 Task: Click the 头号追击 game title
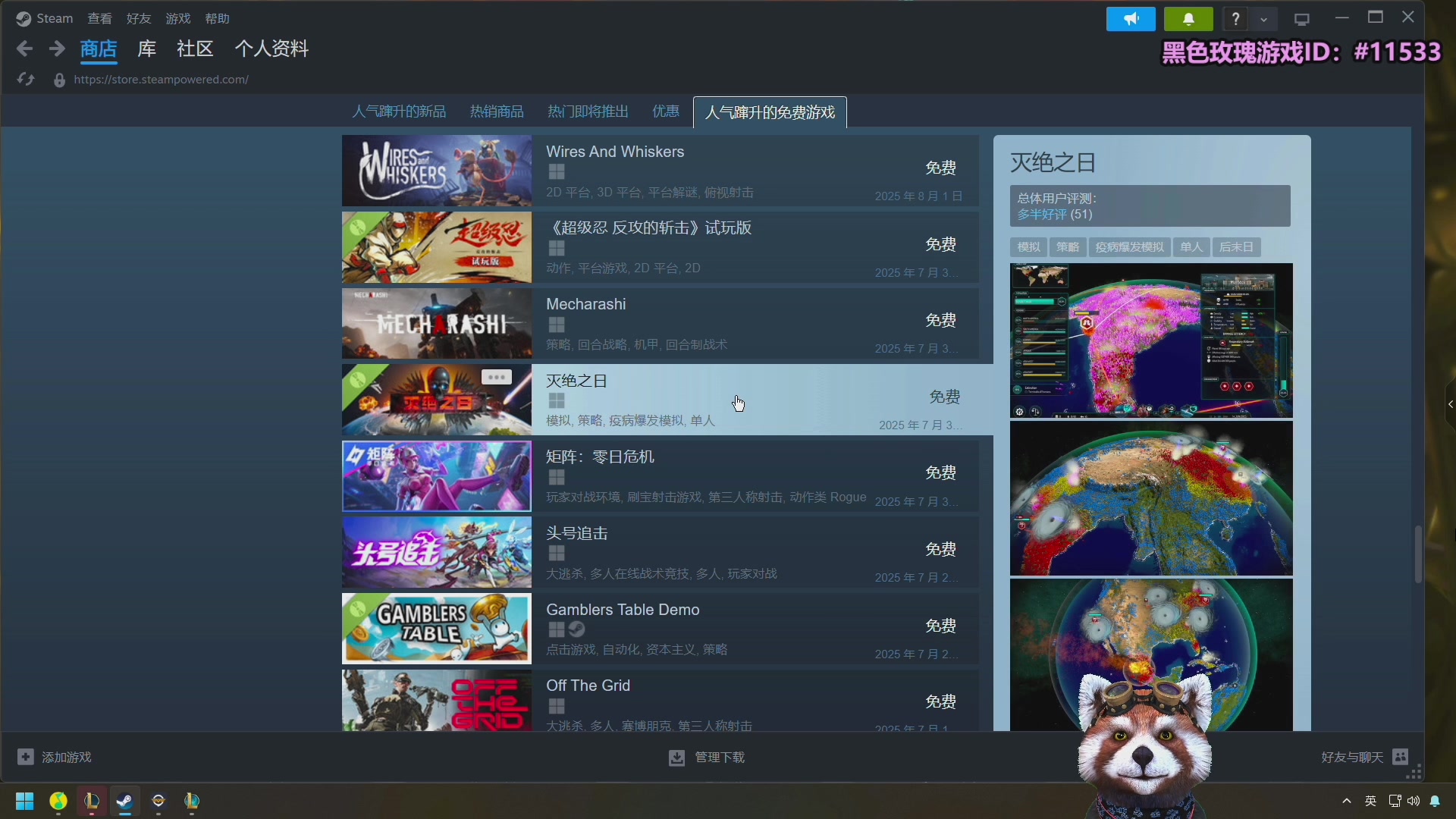click(x=577, y=533)
